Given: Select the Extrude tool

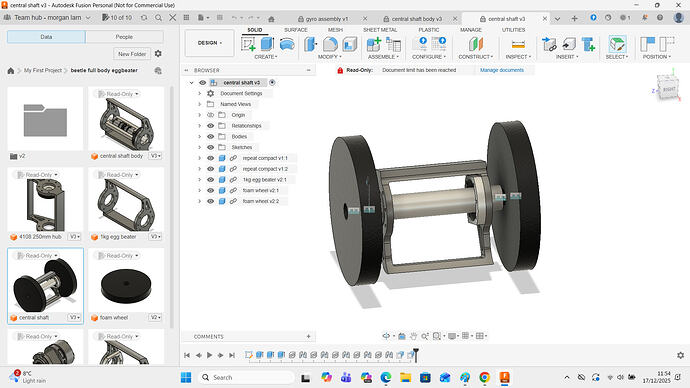Looking at the screenshot, I should coord(267,44).
